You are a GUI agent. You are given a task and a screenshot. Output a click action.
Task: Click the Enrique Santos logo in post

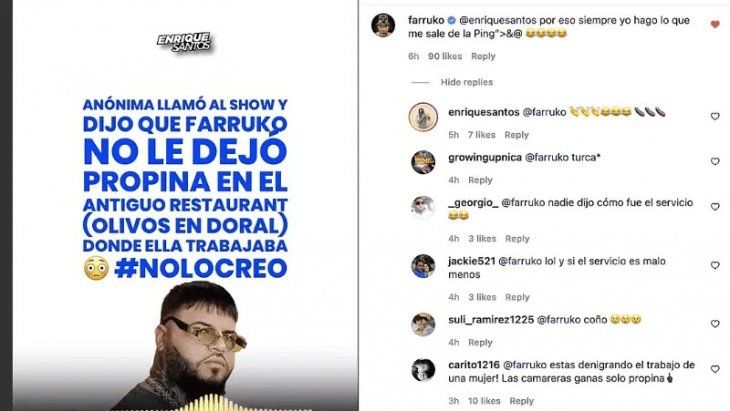[184, 42]
